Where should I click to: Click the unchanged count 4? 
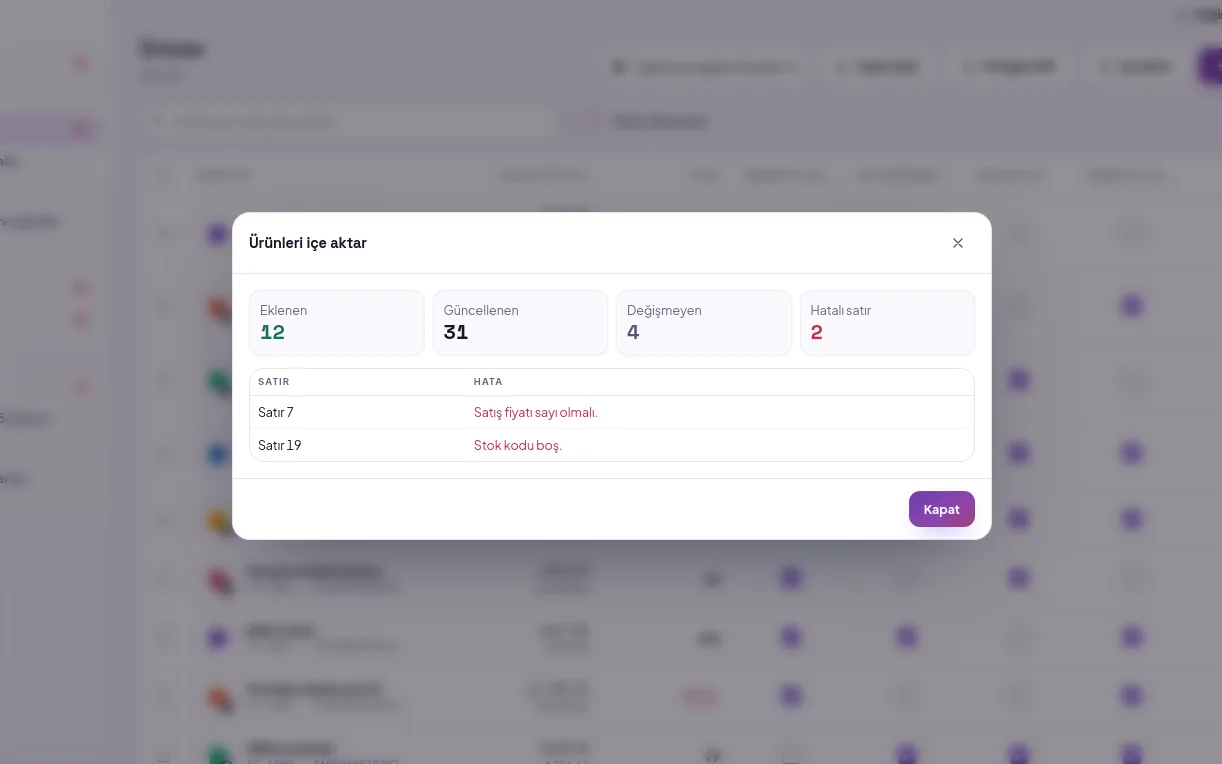coord(633,332)
